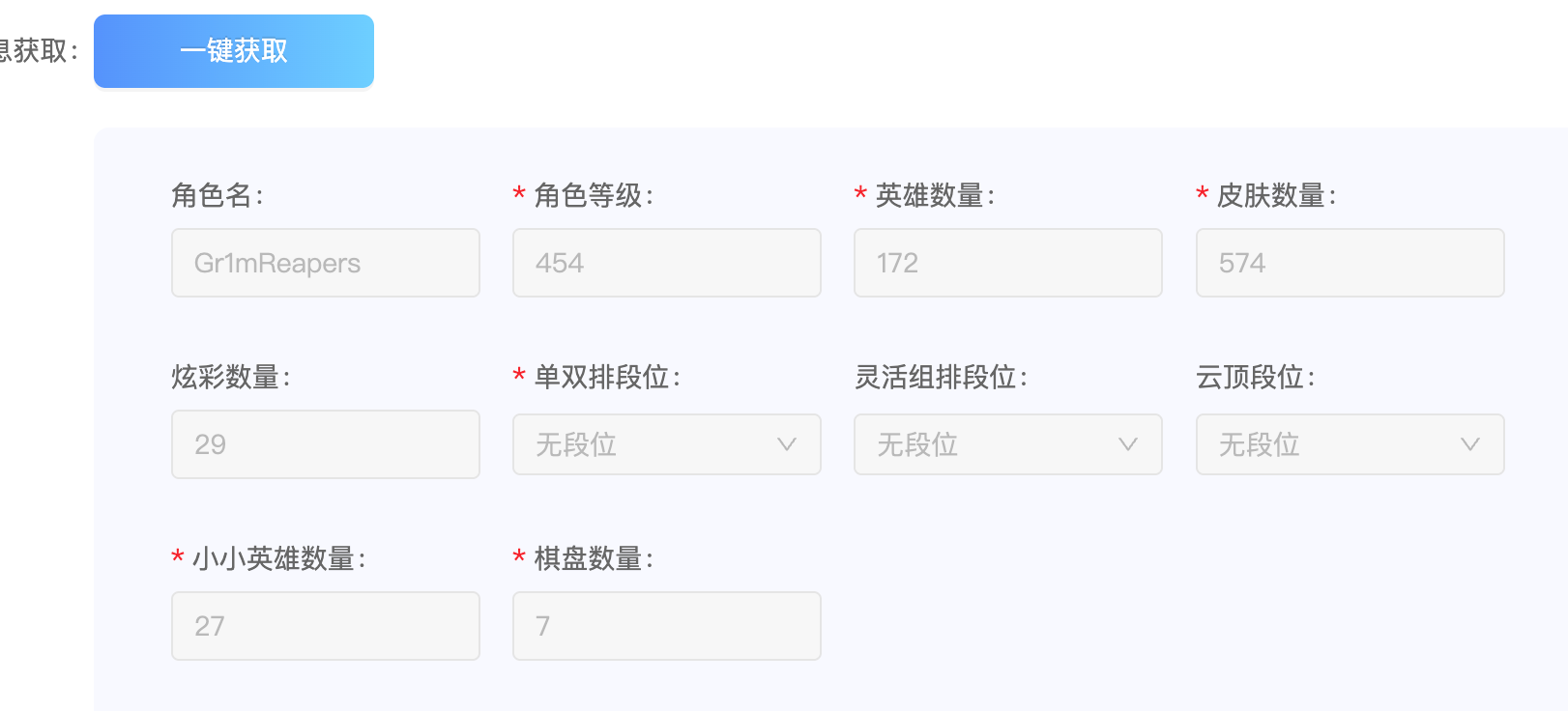Click the chevron arrow in 单双排段位 select
The height and width of the screenshot is (711, 1568).
click(787, 444)
